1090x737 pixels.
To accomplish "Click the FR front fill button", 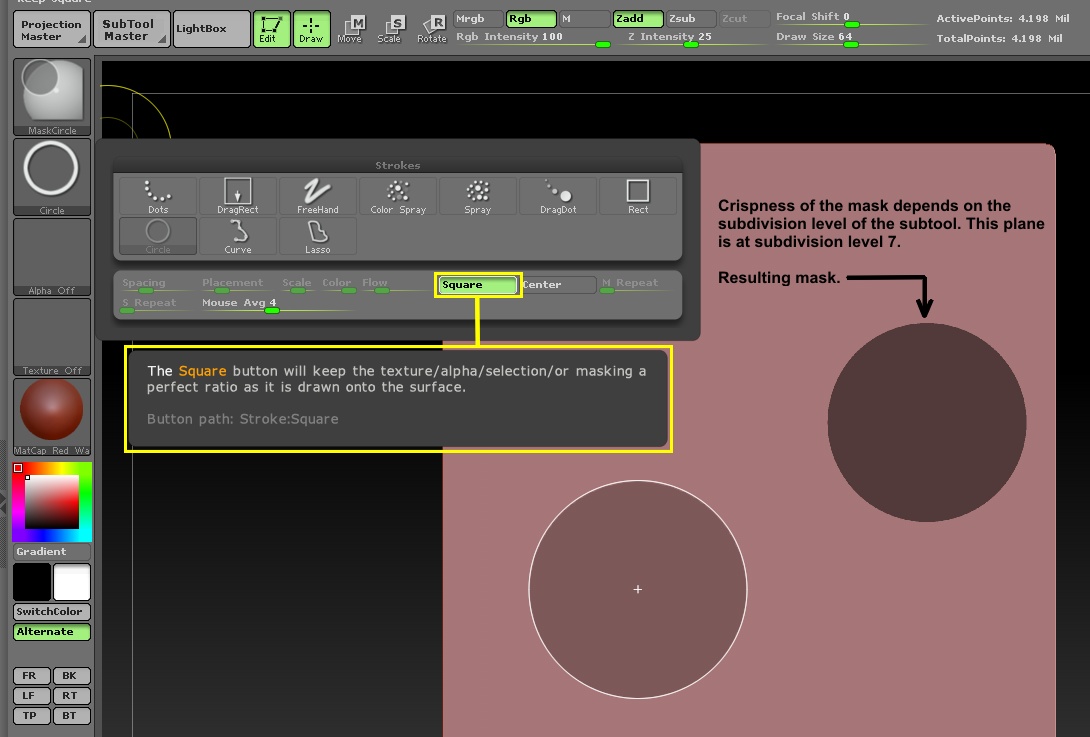I will (32, 676).
